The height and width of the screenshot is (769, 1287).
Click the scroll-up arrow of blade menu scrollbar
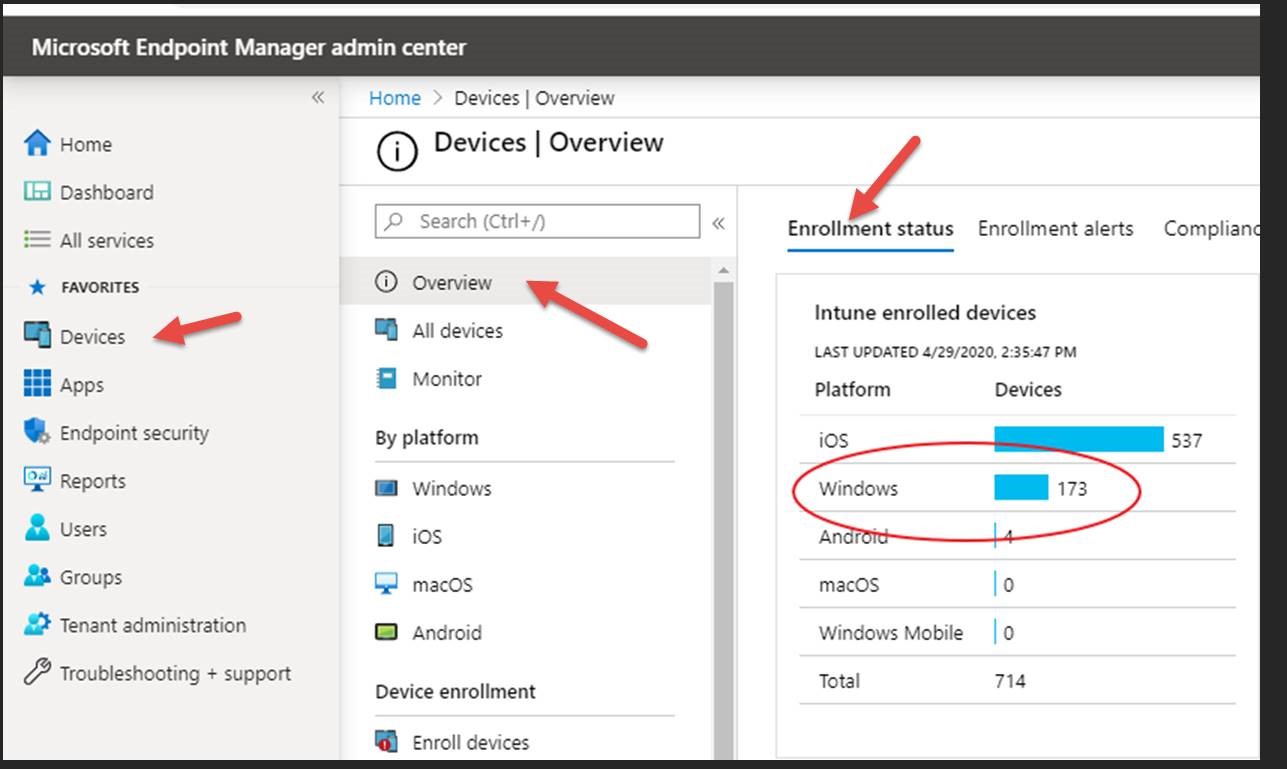click(724, 271)
